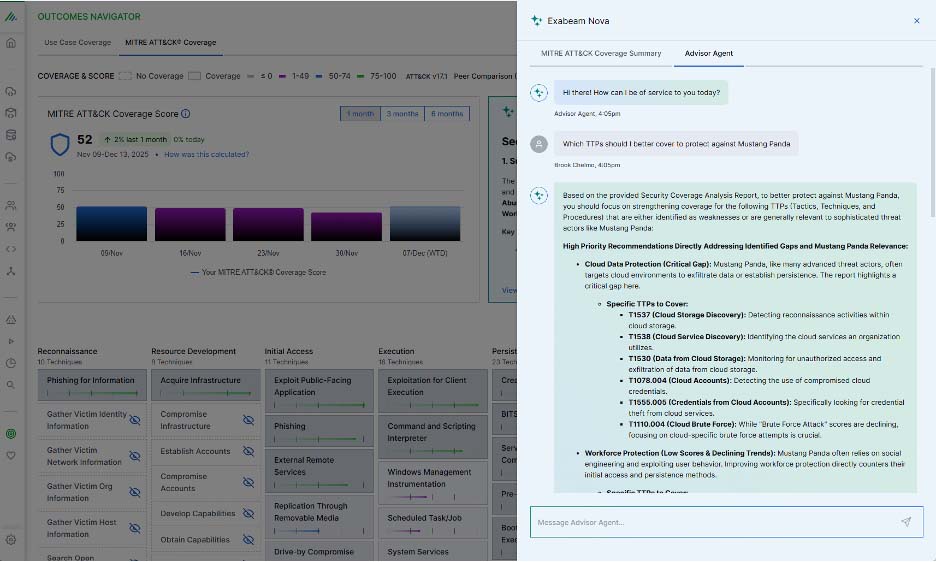The height and width of the screenshot is (562, 936).
Task: Toggle eye icon on Compromise Accounts
Action: [x=248, y=482]
